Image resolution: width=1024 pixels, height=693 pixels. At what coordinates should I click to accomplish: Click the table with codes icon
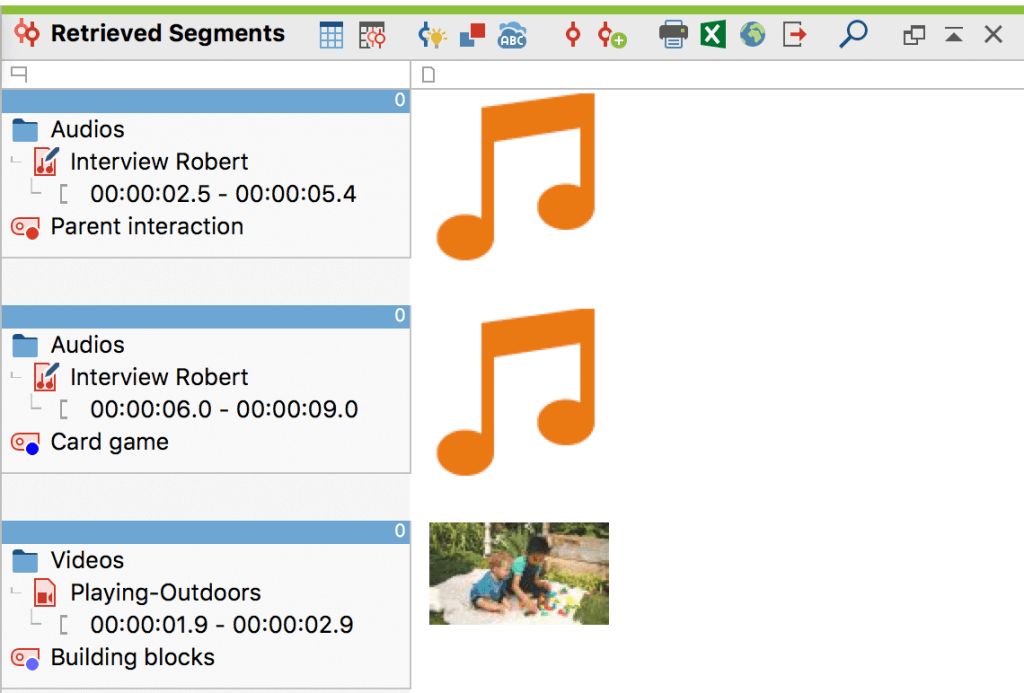pos(372,35)
